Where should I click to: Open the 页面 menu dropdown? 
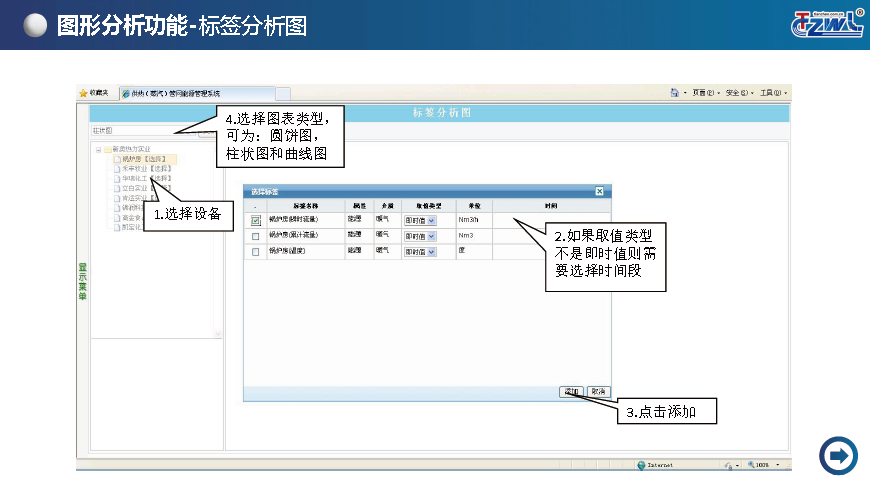706,93
